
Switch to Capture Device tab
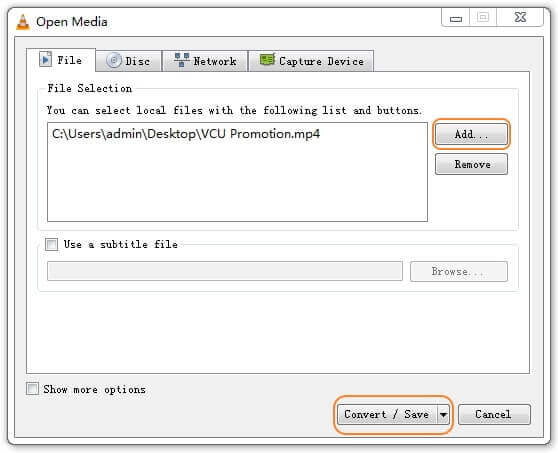pyautogui.click(x=311, y=61)
